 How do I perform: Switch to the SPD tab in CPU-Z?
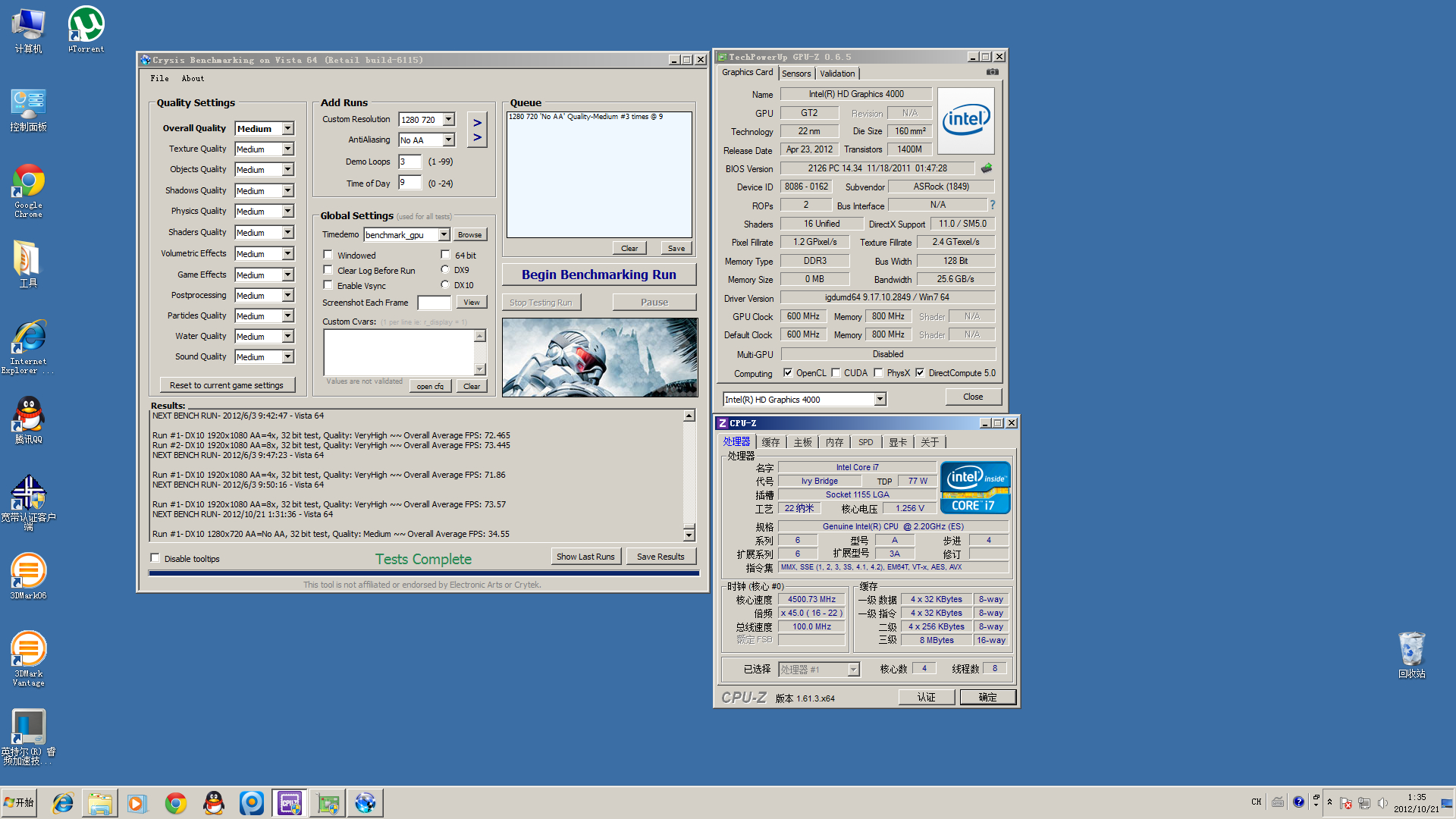pos(865,442)
